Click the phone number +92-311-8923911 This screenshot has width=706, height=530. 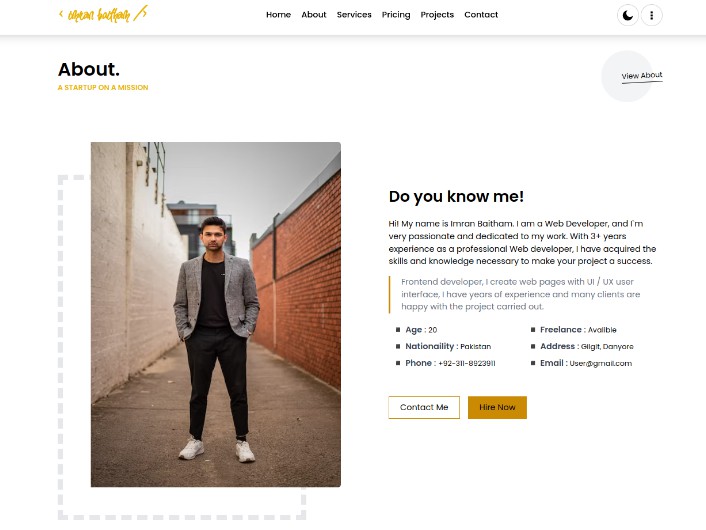pyautogui.click(x=466, y=363)
